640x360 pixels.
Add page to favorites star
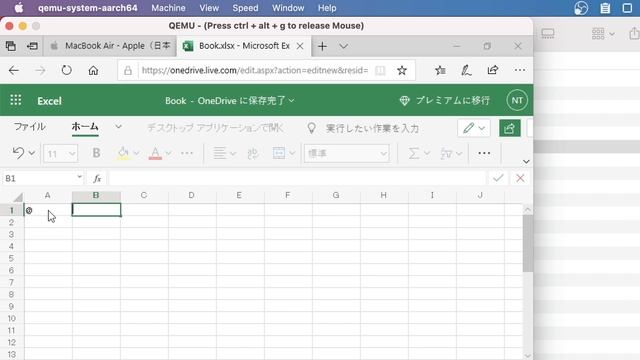click(402, 70)
